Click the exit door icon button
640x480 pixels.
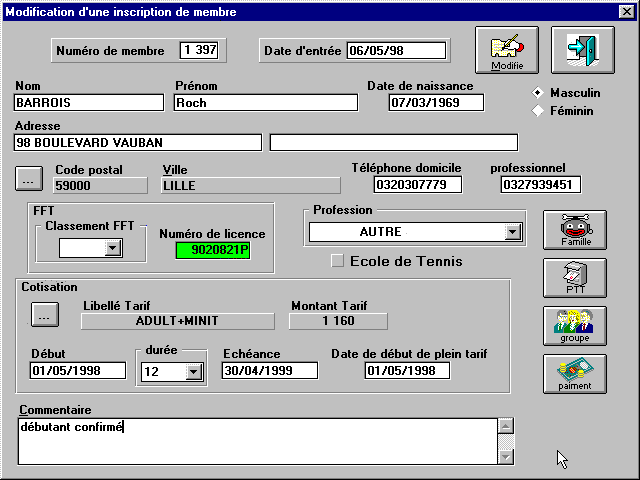[582, 50]
